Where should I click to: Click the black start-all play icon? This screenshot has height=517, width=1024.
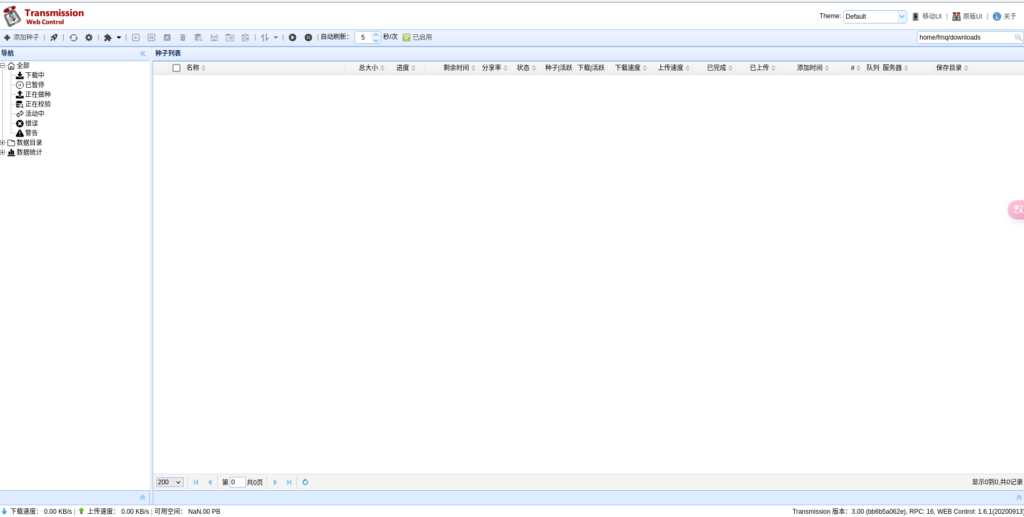pos(293,37)
